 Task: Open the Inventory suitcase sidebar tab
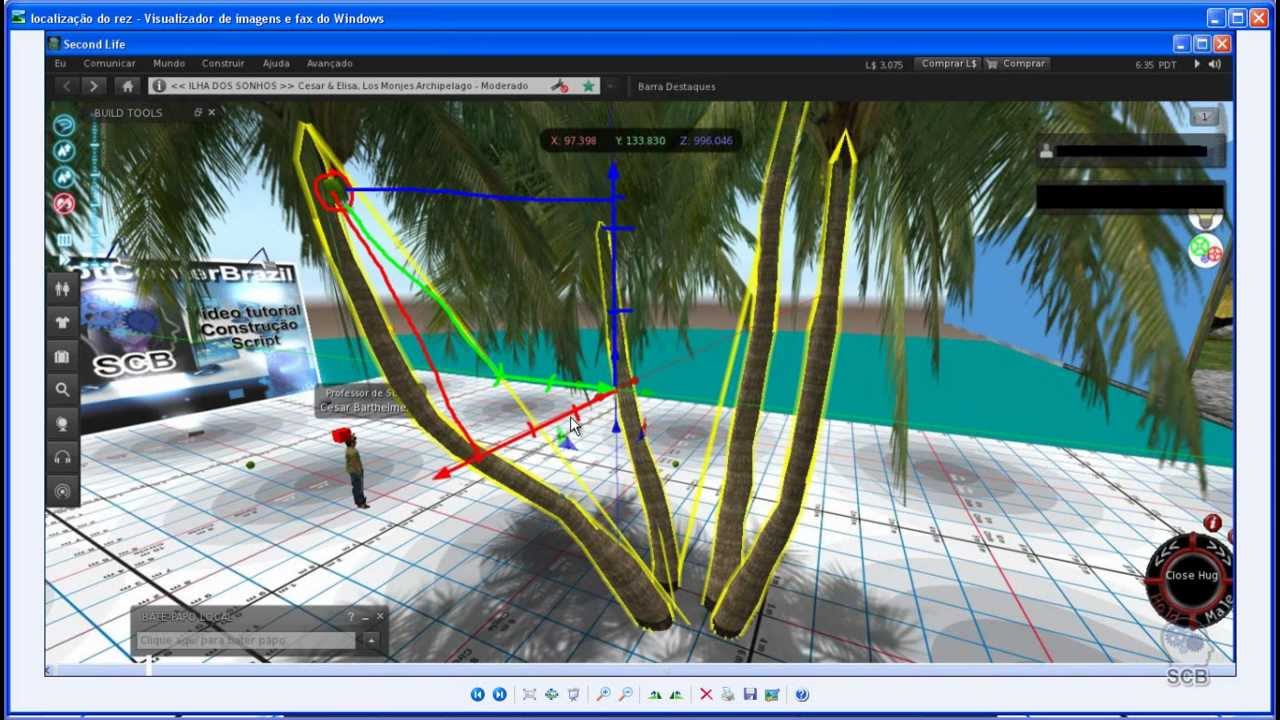(63, 357)
